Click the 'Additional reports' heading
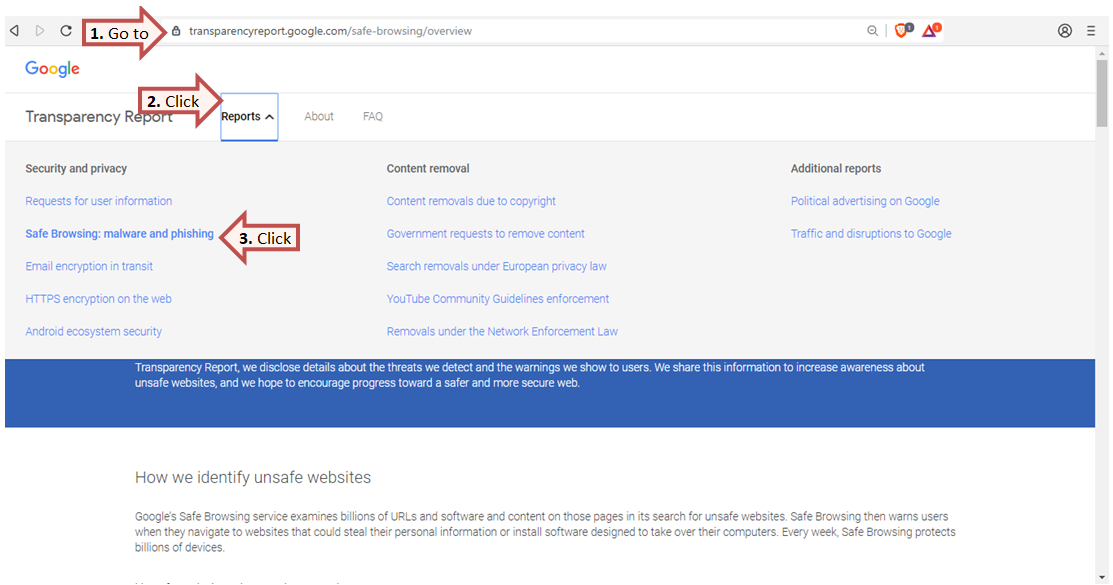1113x585 pixels. (x=835, y=168)
